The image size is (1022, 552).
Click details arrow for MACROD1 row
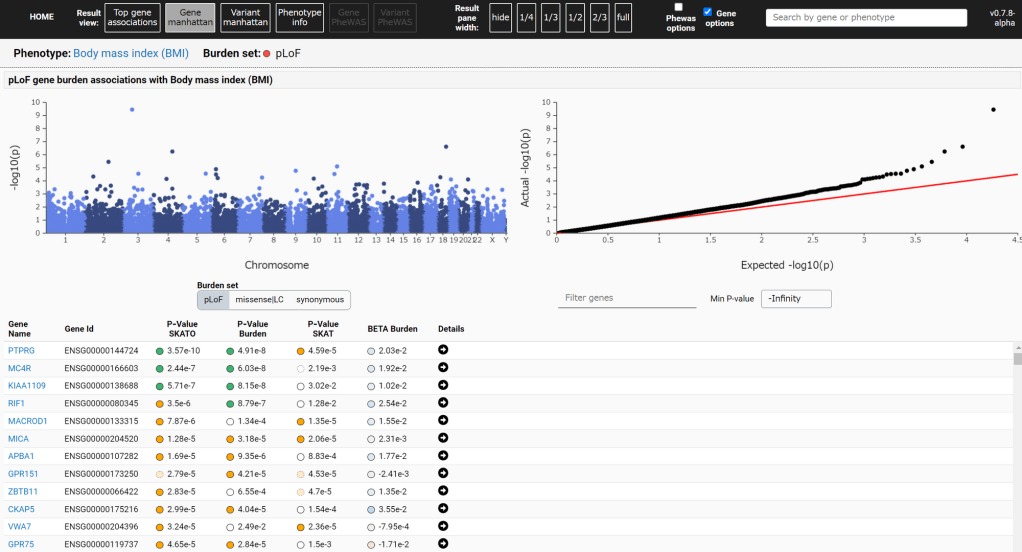(443, 420)
